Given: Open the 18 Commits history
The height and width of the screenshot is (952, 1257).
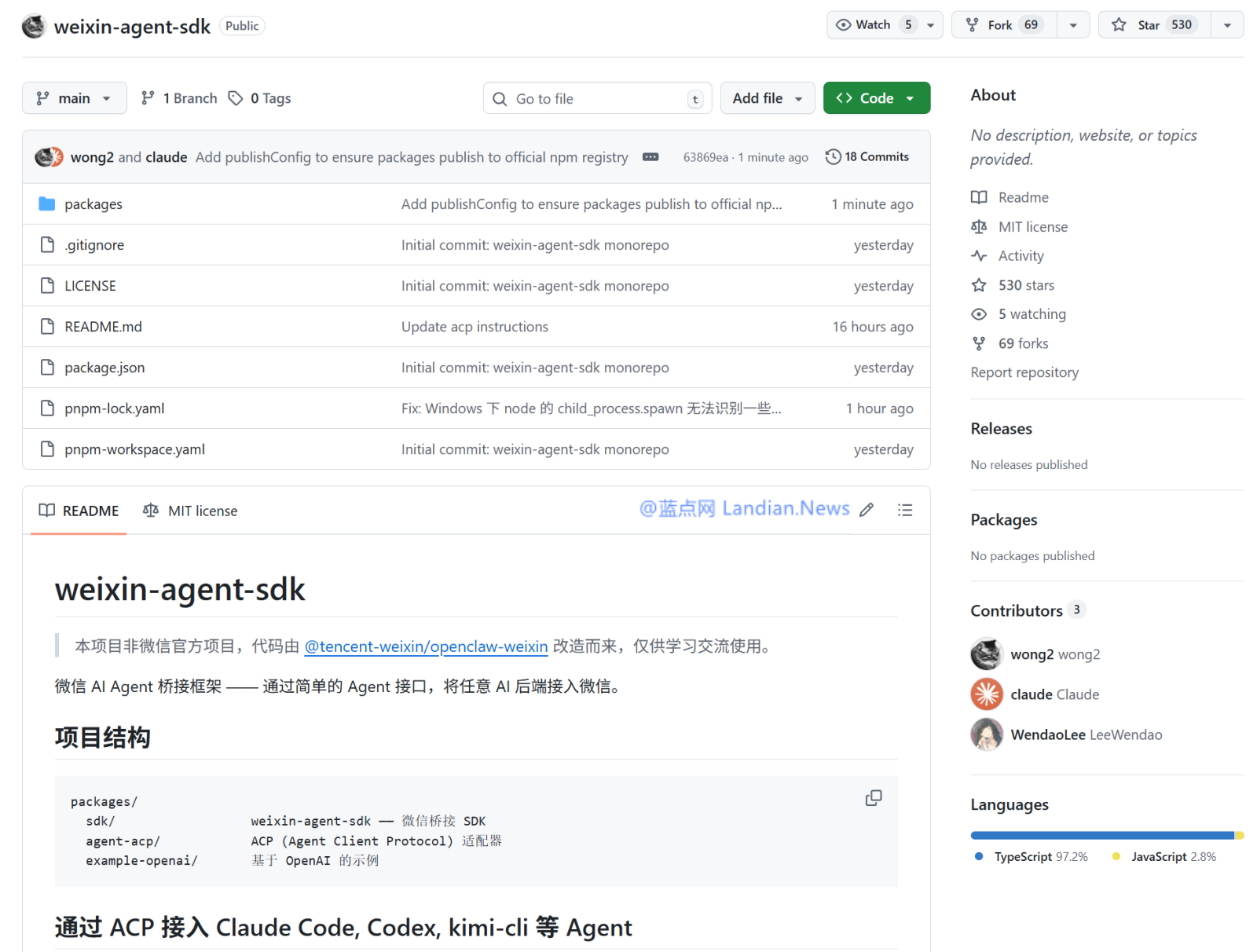Looking at the screenshot, I should click(867, 157).
